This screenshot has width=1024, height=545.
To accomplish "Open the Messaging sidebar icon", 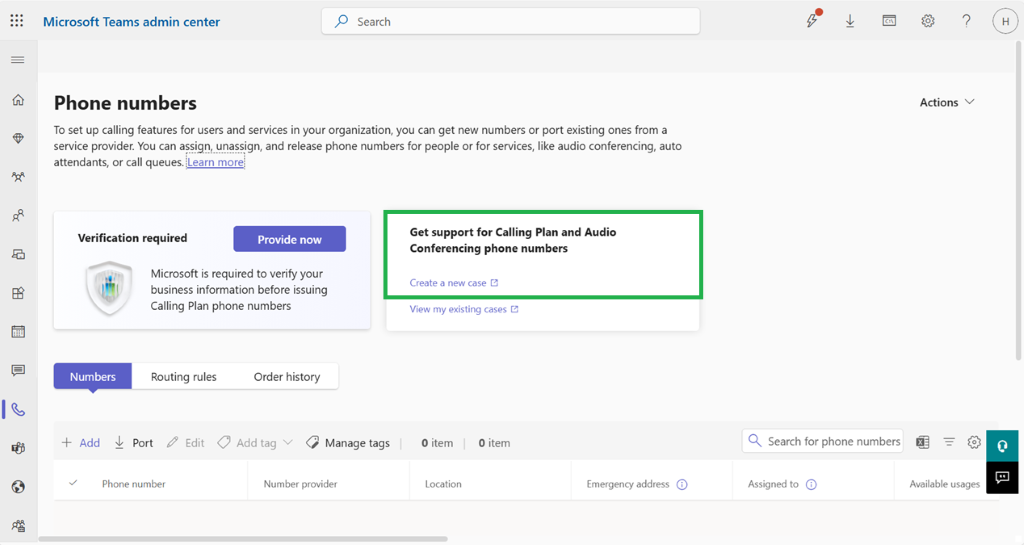I will coord(18,371).
